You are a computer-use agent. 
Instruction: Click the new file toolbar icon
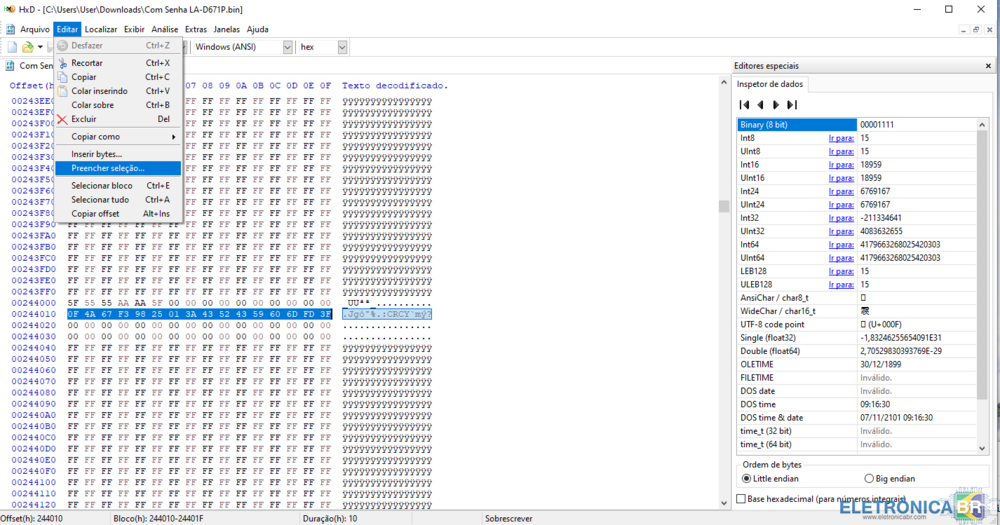[x=13, y=47]
